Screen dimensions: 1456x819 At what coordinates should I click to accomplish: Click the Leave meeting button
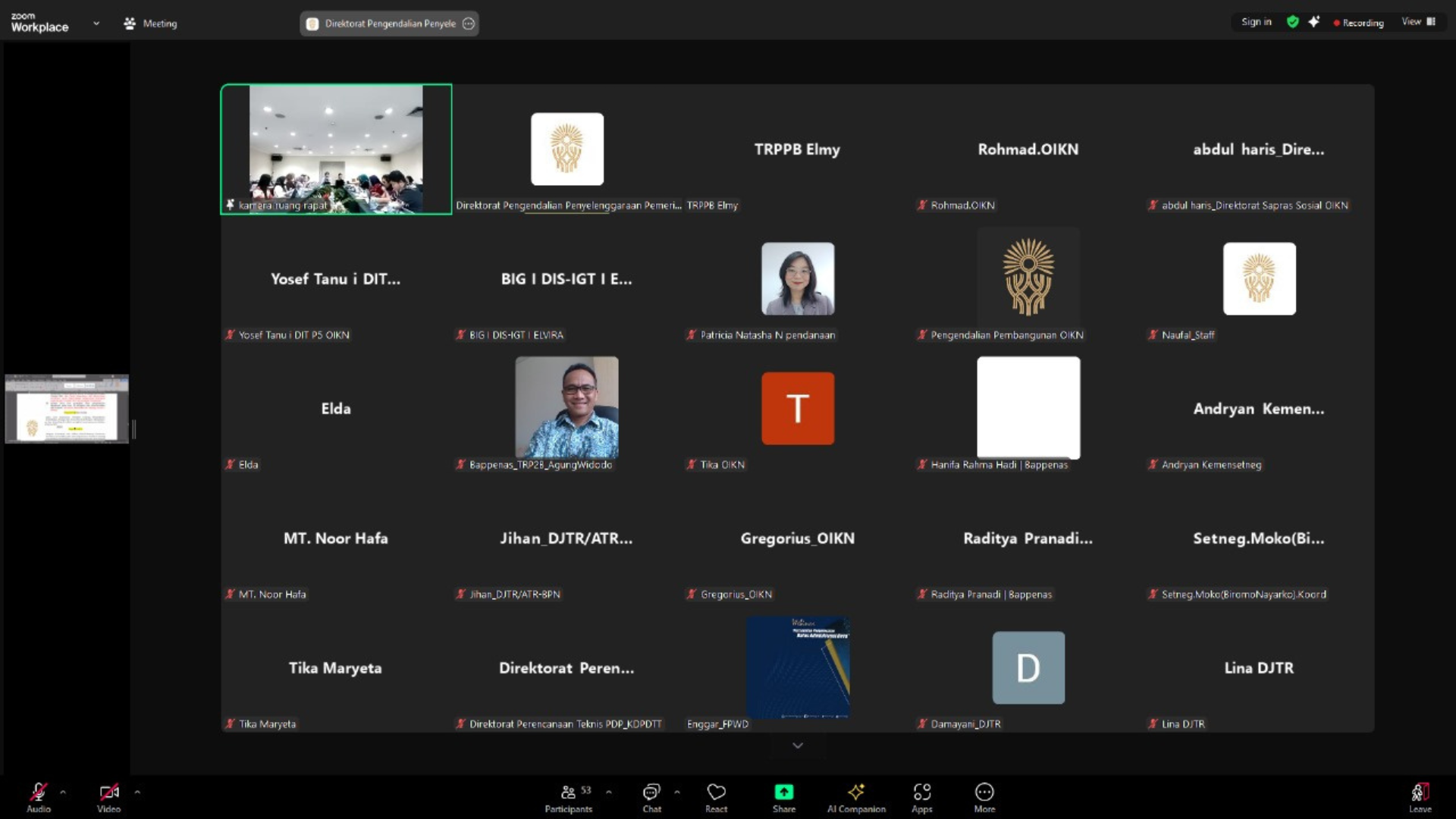(1420, 798)
